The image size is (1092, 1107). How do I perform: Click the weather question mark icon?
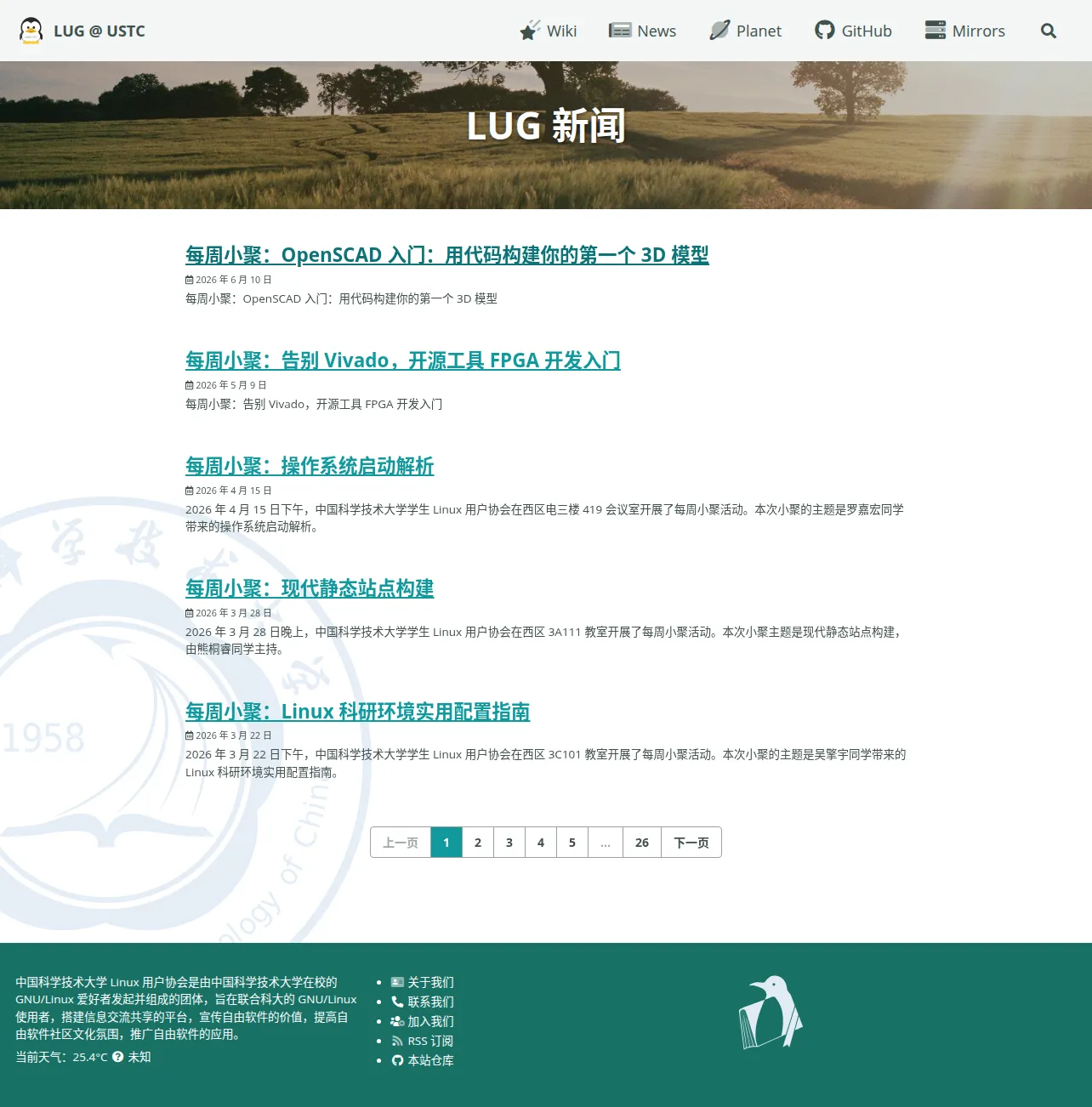coord(118,1057)
